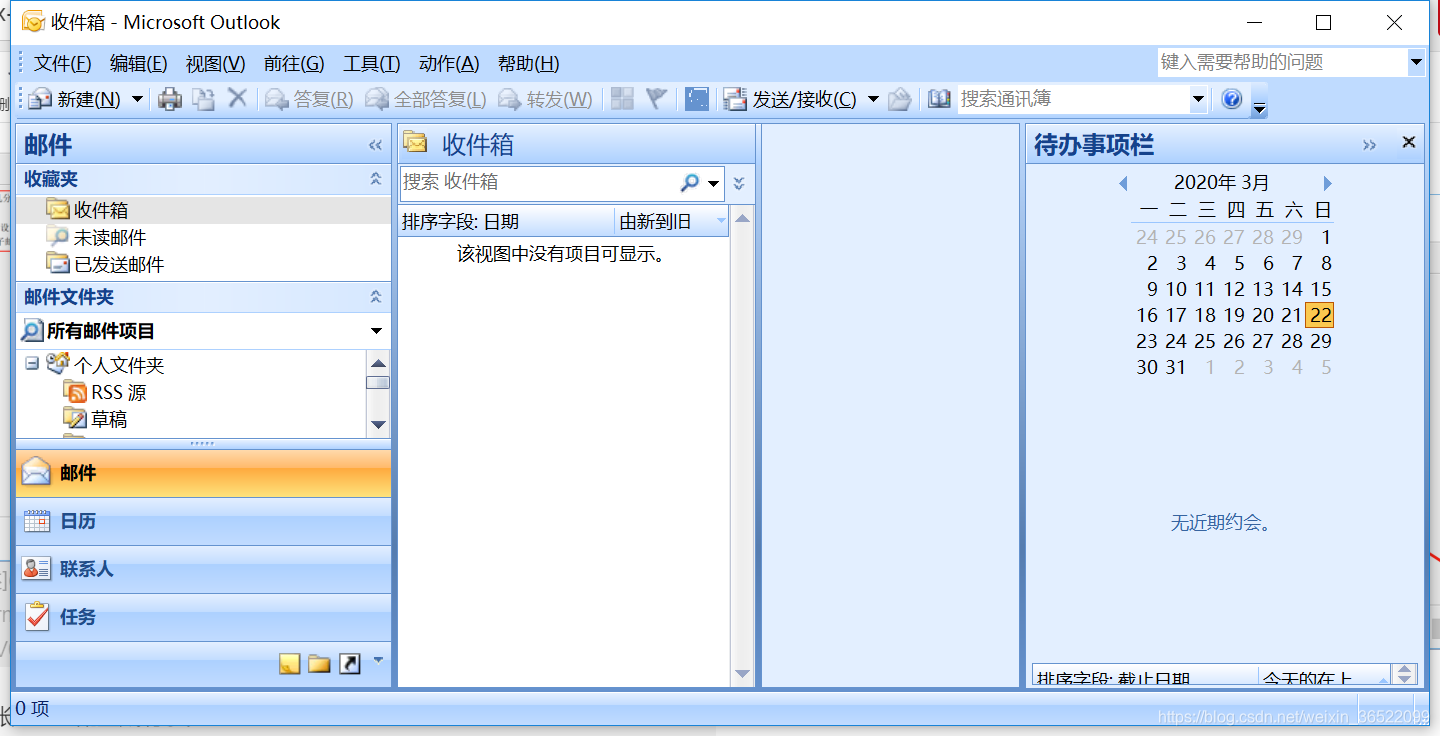
Task: Go to previous month in calendar
Action: click(1123, 183)
